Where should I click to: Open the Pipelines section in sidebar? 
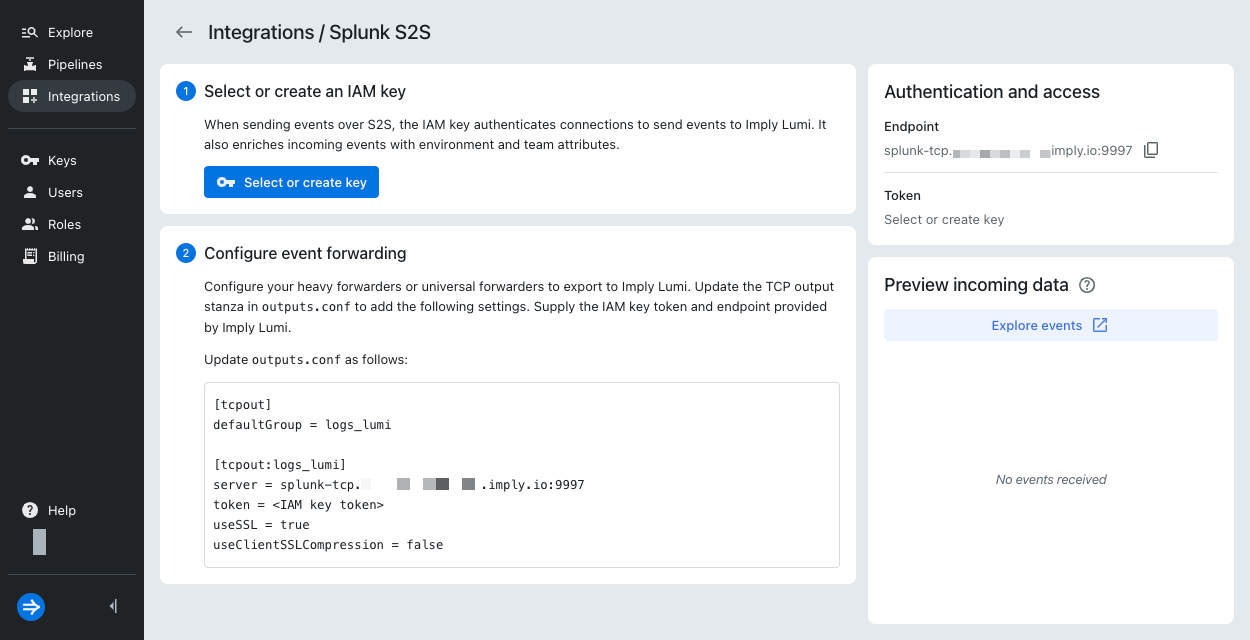(x=71, y=64)
